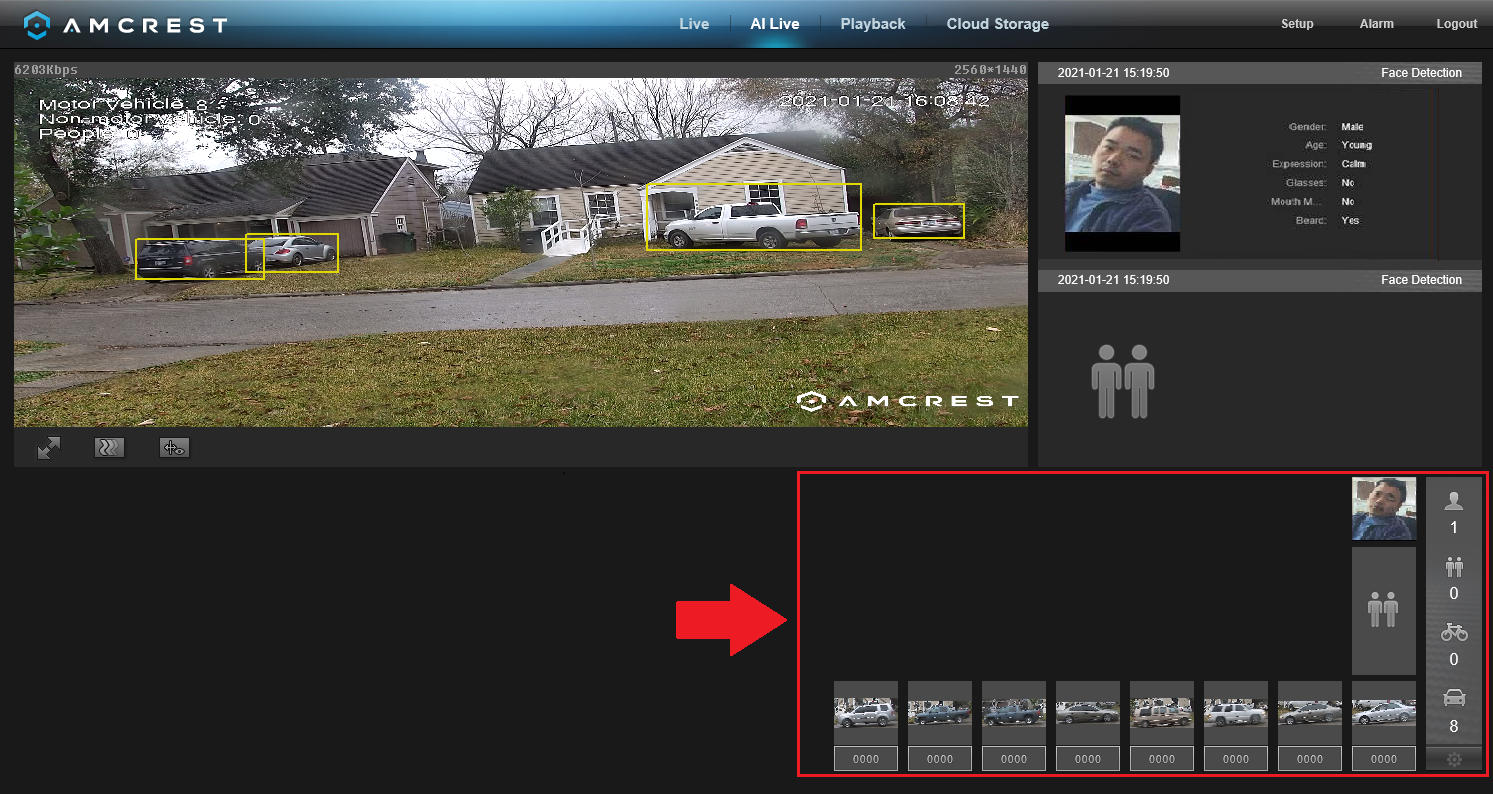
Task: Click the car motor vehicle count icon
Action: pyautogui.click(x=1453, y=698)
